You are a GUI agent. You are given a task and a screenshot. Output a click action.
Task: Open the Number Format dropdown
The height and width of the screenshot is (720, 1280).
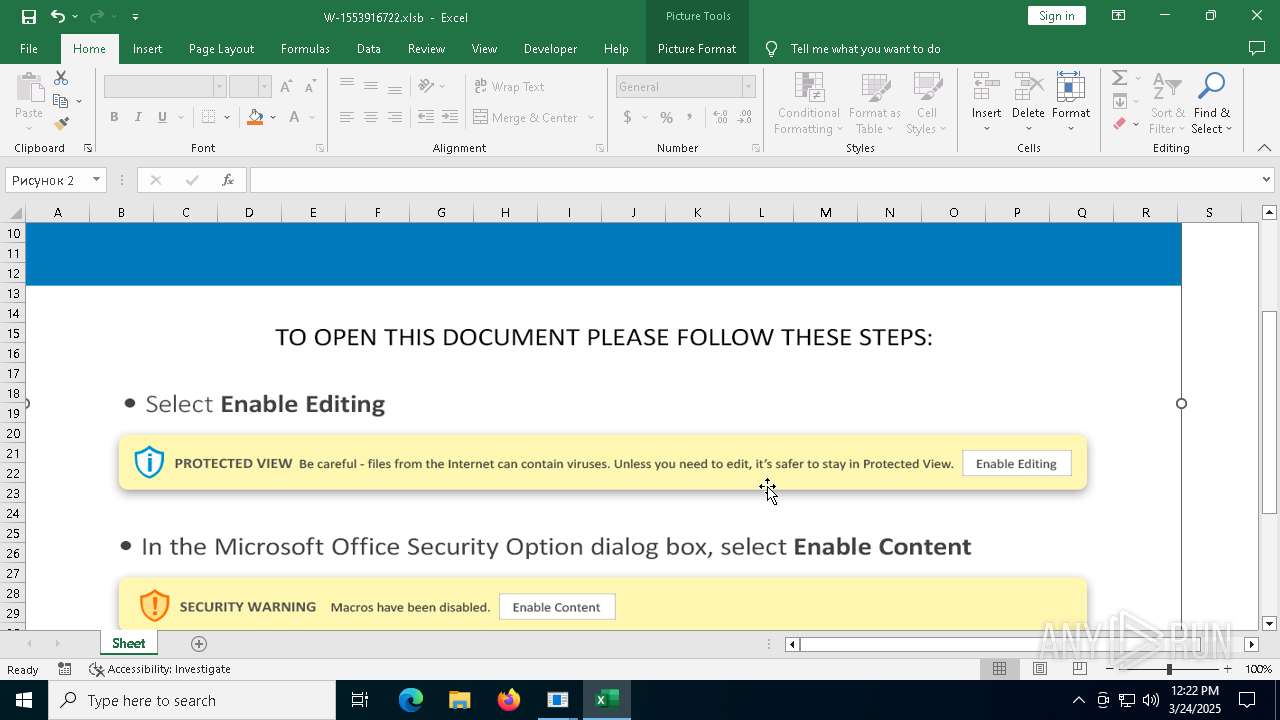click(x=748, y=87)
